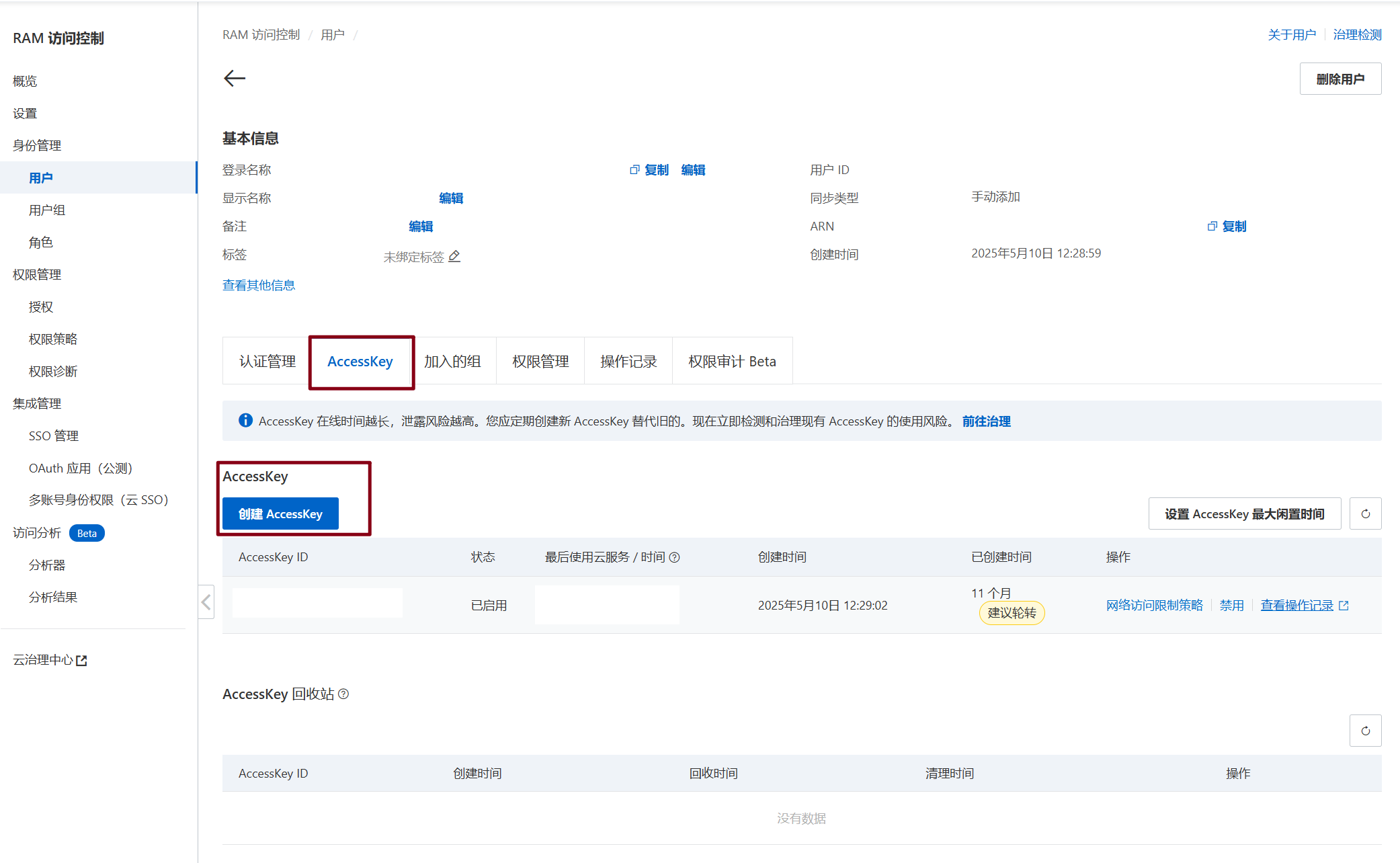
Task: Click the back arrow icon
Action: [235, 78]
